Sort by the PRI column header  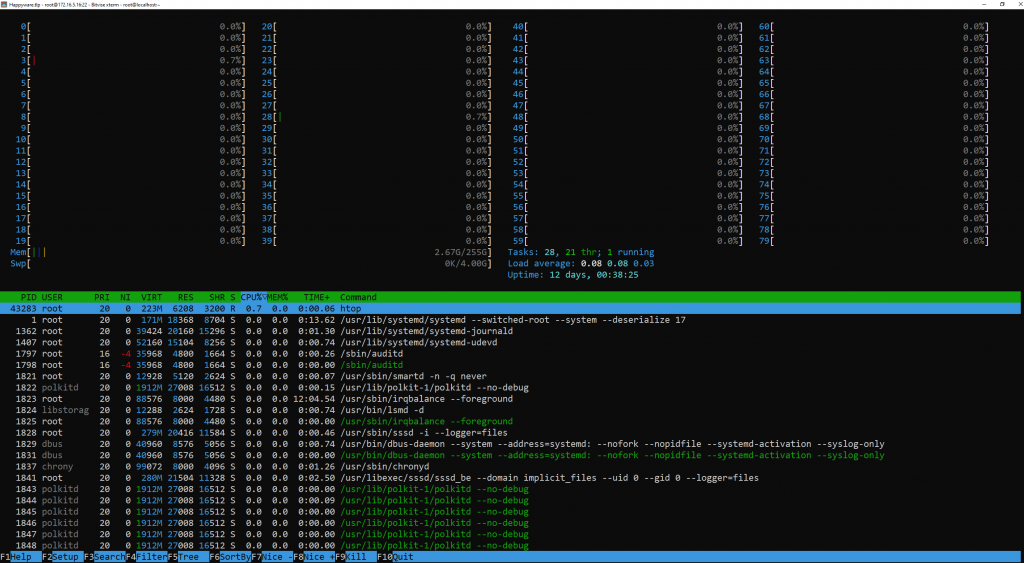click(102, 297)
